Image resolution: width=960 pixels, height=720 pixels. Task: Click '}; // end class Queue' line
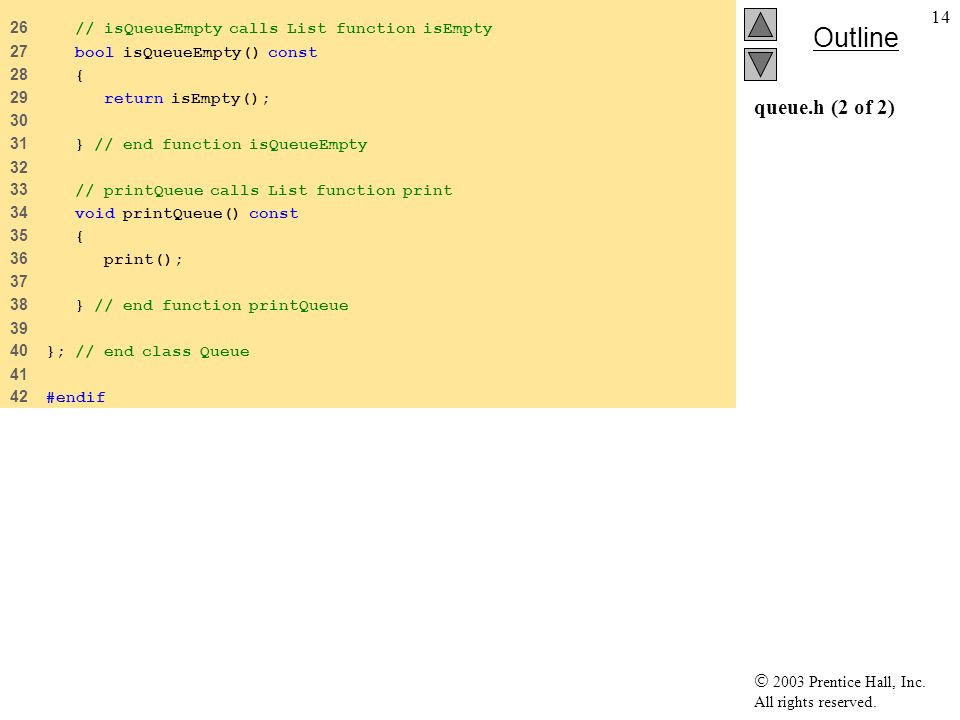click(x=148, y=351)
